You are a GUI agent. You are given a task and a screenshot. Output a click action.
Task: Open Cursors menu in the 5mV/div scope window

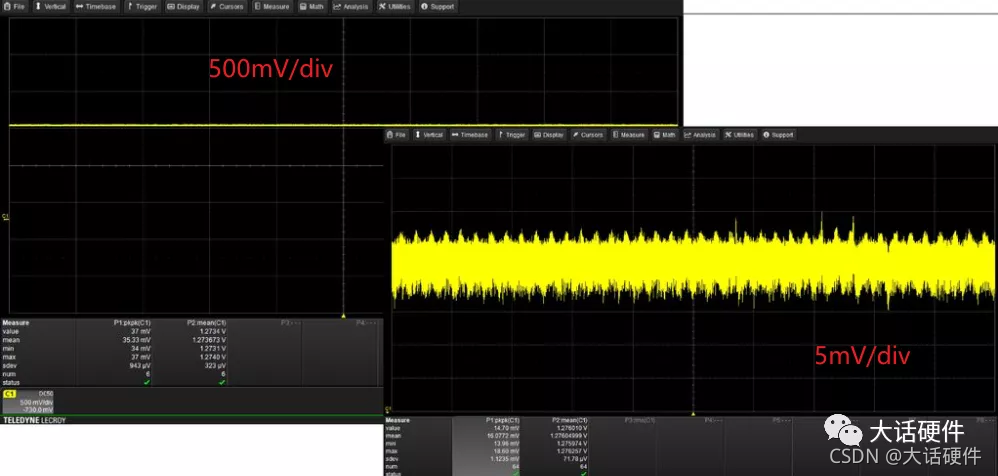587,135
